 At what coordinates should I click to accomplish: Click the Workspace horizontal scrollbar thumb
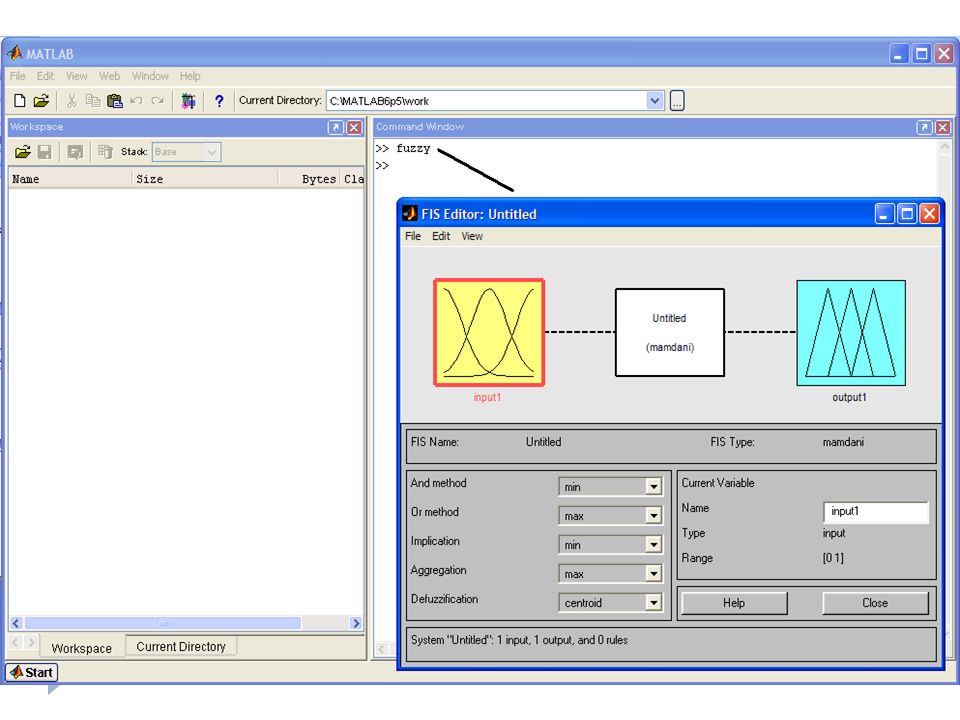[163, 623]
